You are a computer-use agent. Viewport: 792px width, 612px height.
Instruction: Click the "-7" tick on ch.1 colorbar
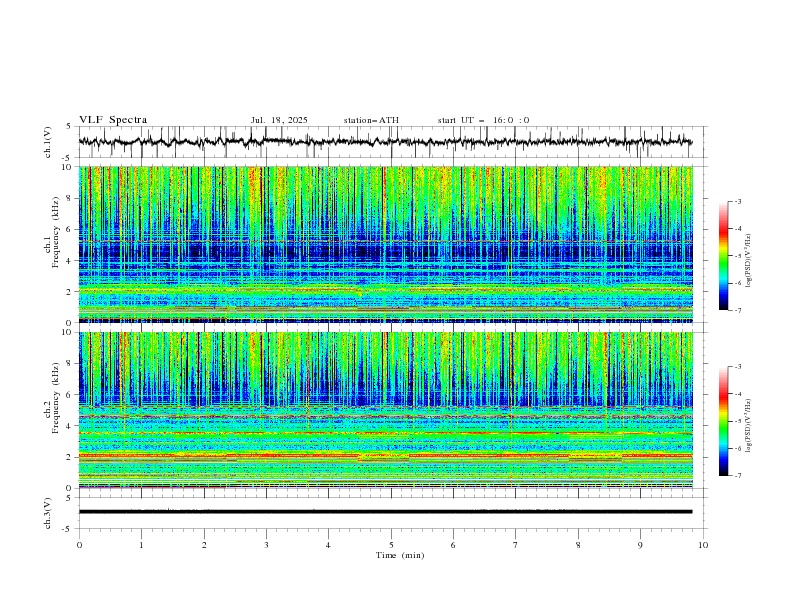point(738,310)
